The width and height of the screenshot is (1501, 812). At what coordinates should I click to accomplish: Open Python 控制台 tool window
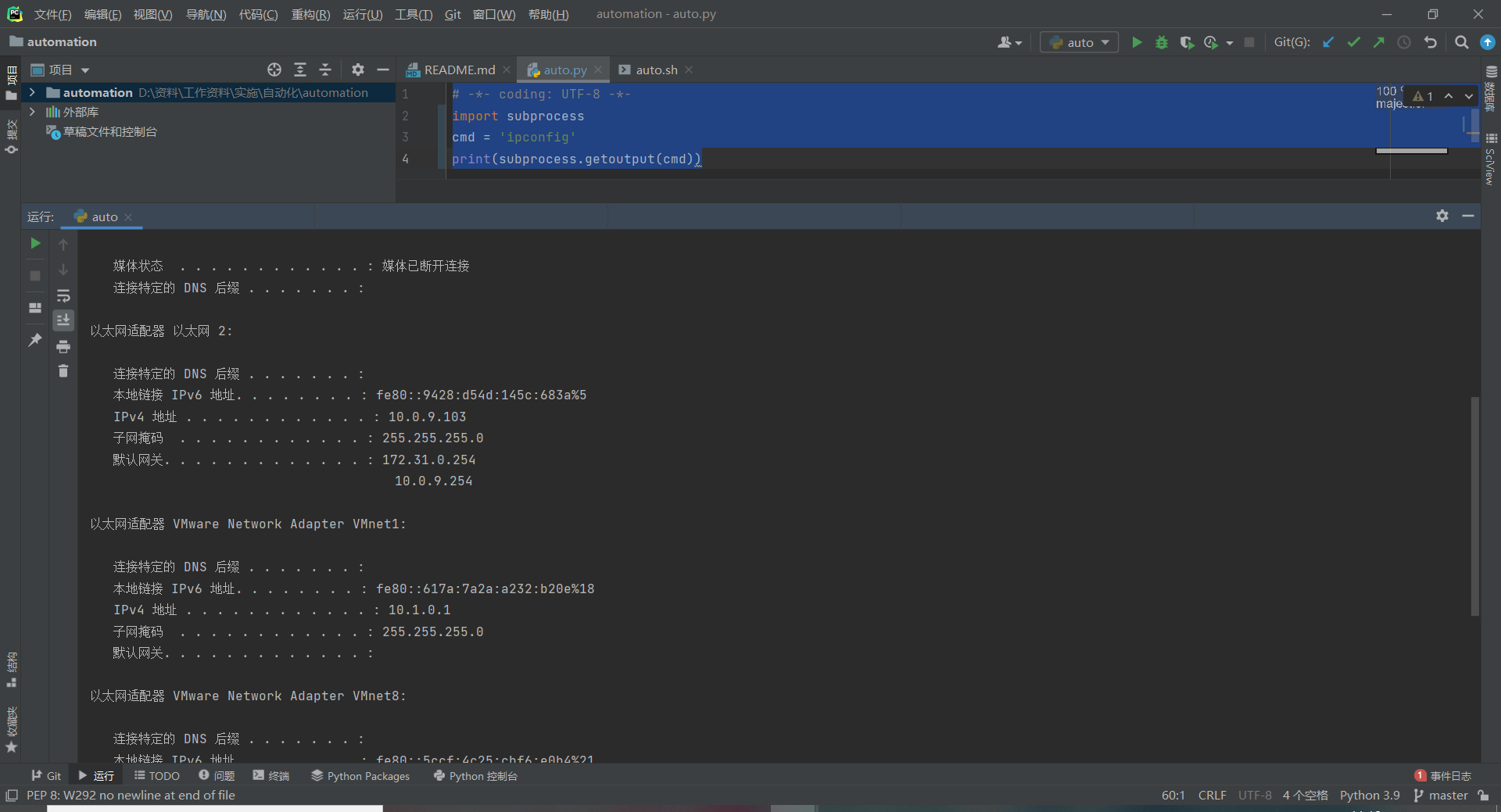coord(475,775)
